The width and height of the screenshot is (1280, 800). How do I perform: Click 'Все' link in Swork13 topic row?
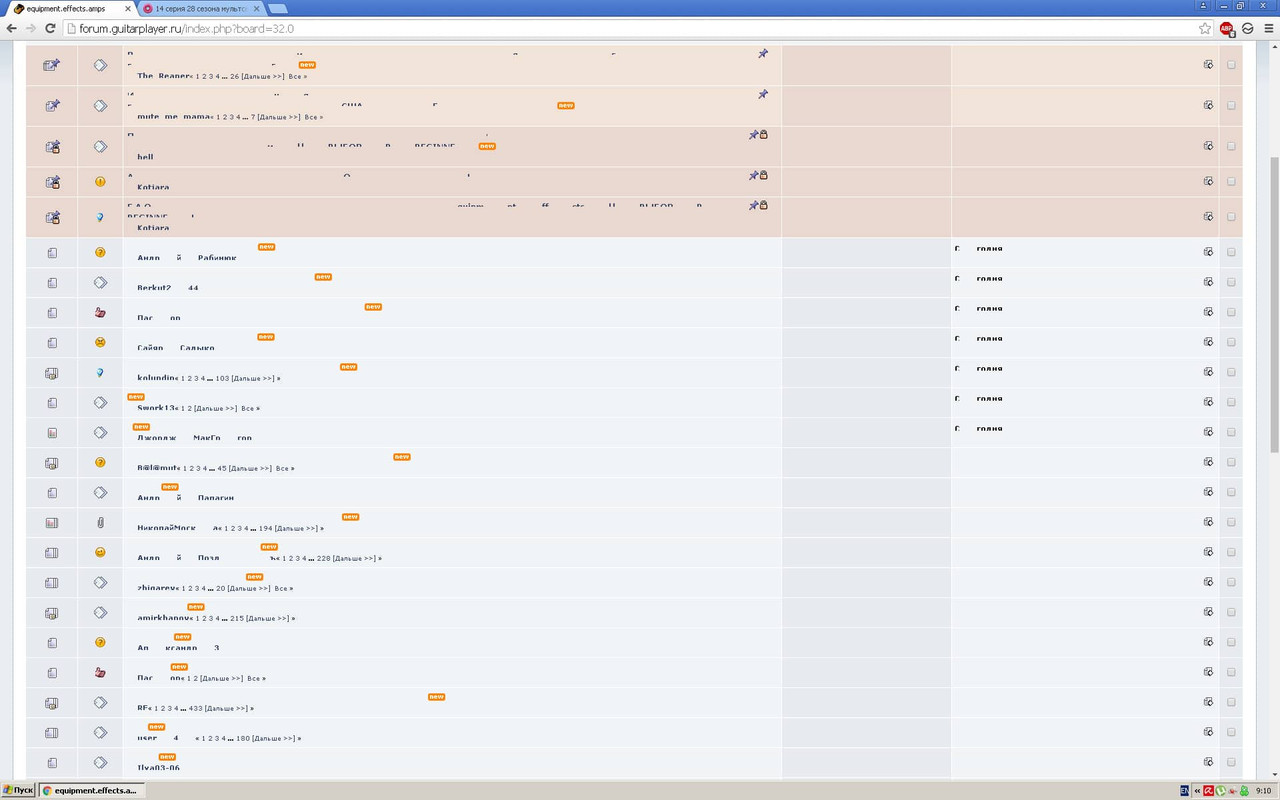(248, 409)
